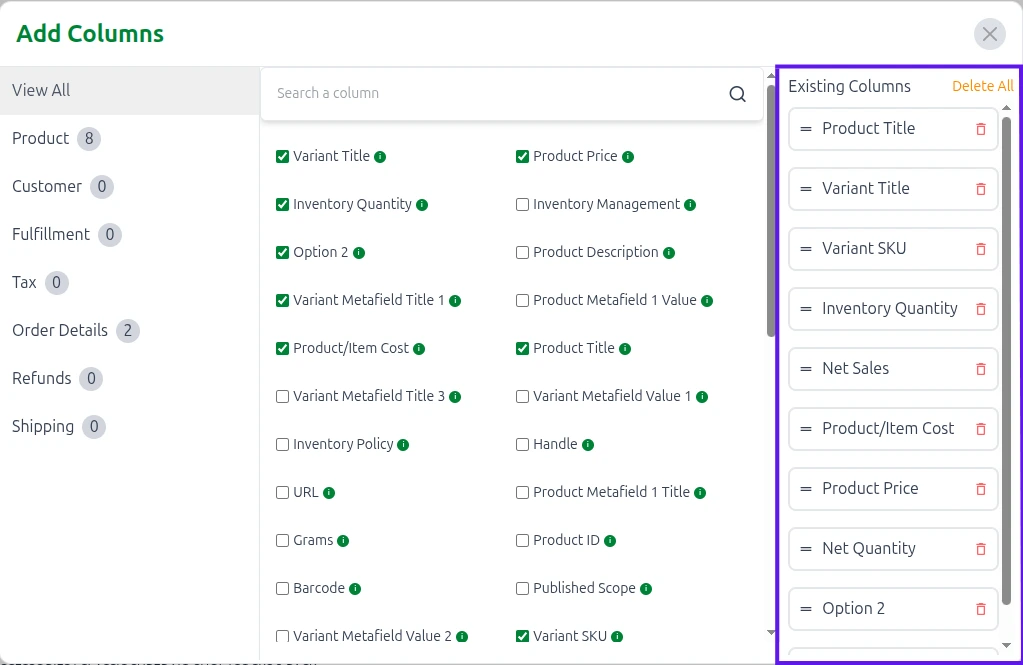
Task: Show info for the Barcode column
Action: coord(355,589)
